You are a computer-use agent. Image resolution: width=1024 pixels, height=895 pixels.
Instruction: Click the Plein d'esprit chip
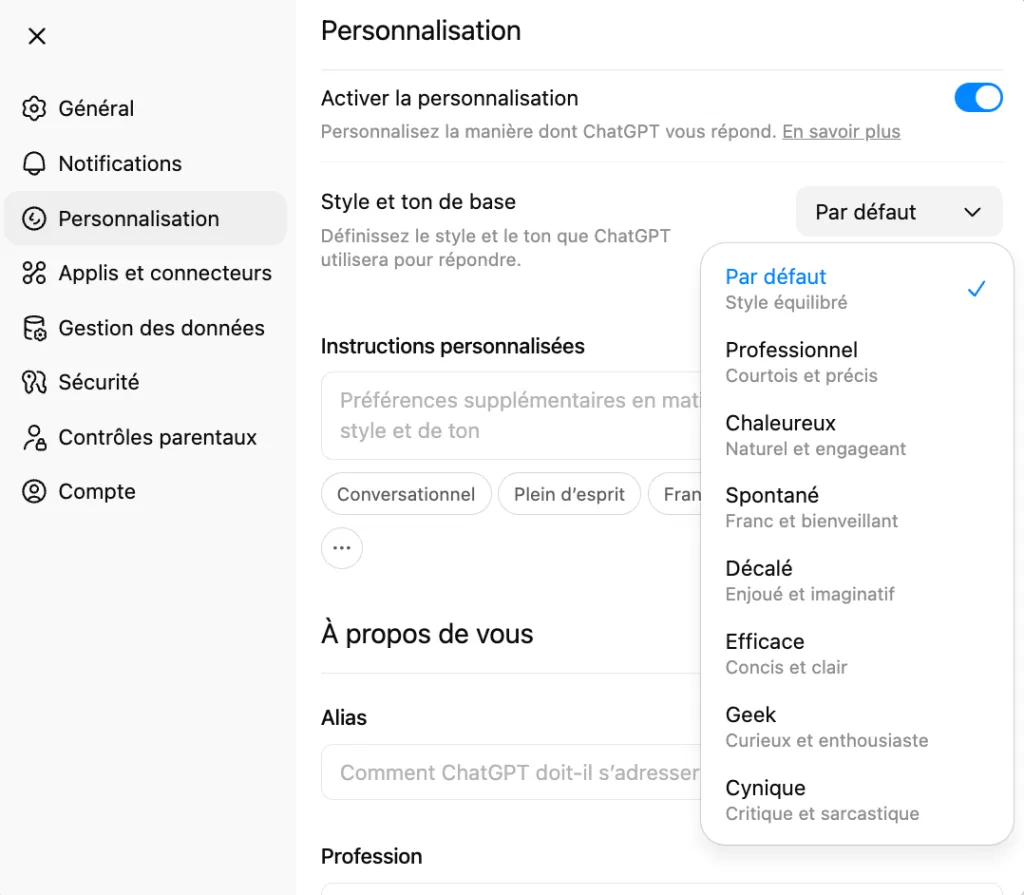[569, 494]
